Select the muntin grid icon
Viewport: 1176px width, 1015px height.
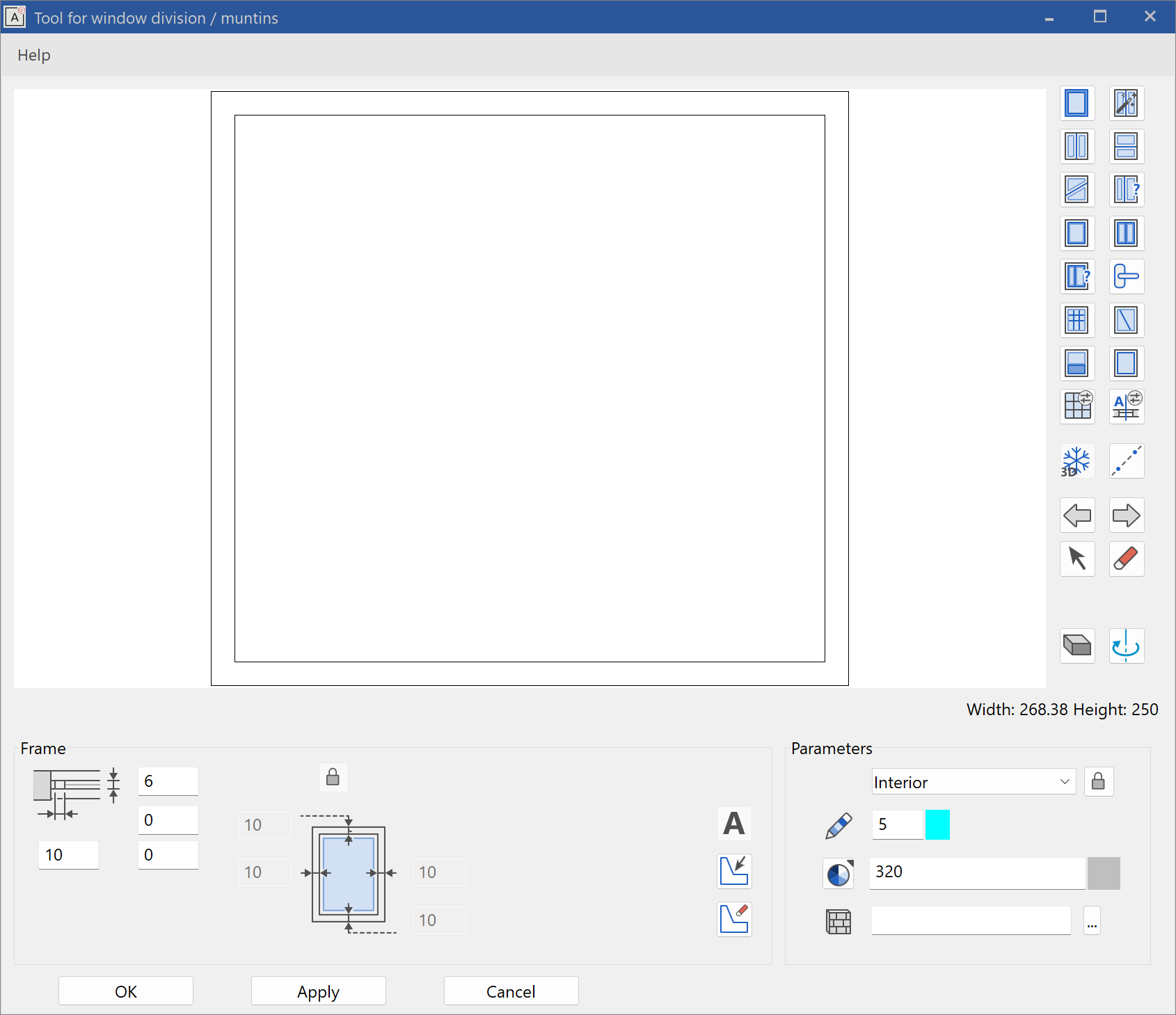[1077, 320]
